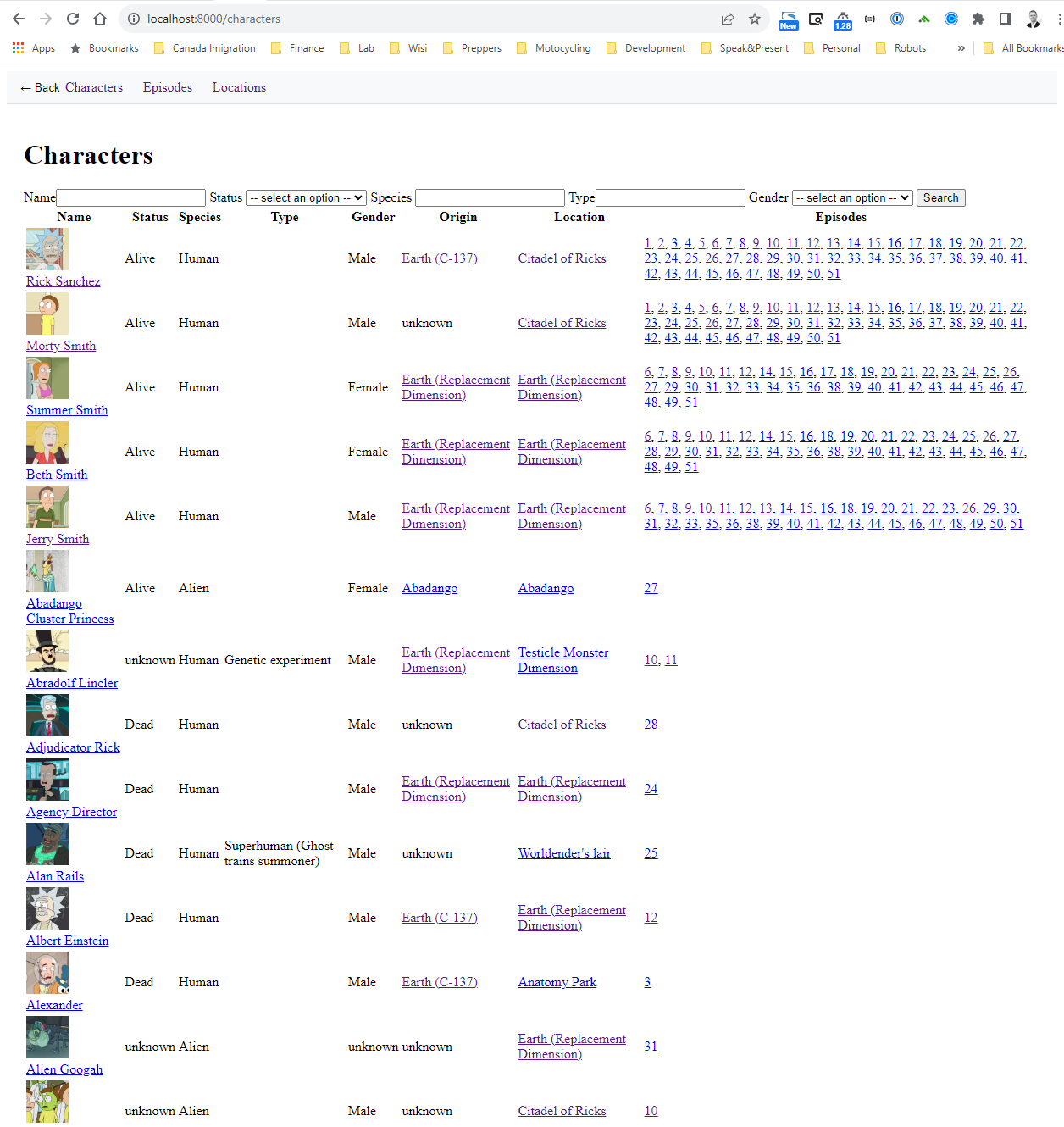Open the Testicle Monster Dimension location link

pyautogui.click(x=563, y=660)
